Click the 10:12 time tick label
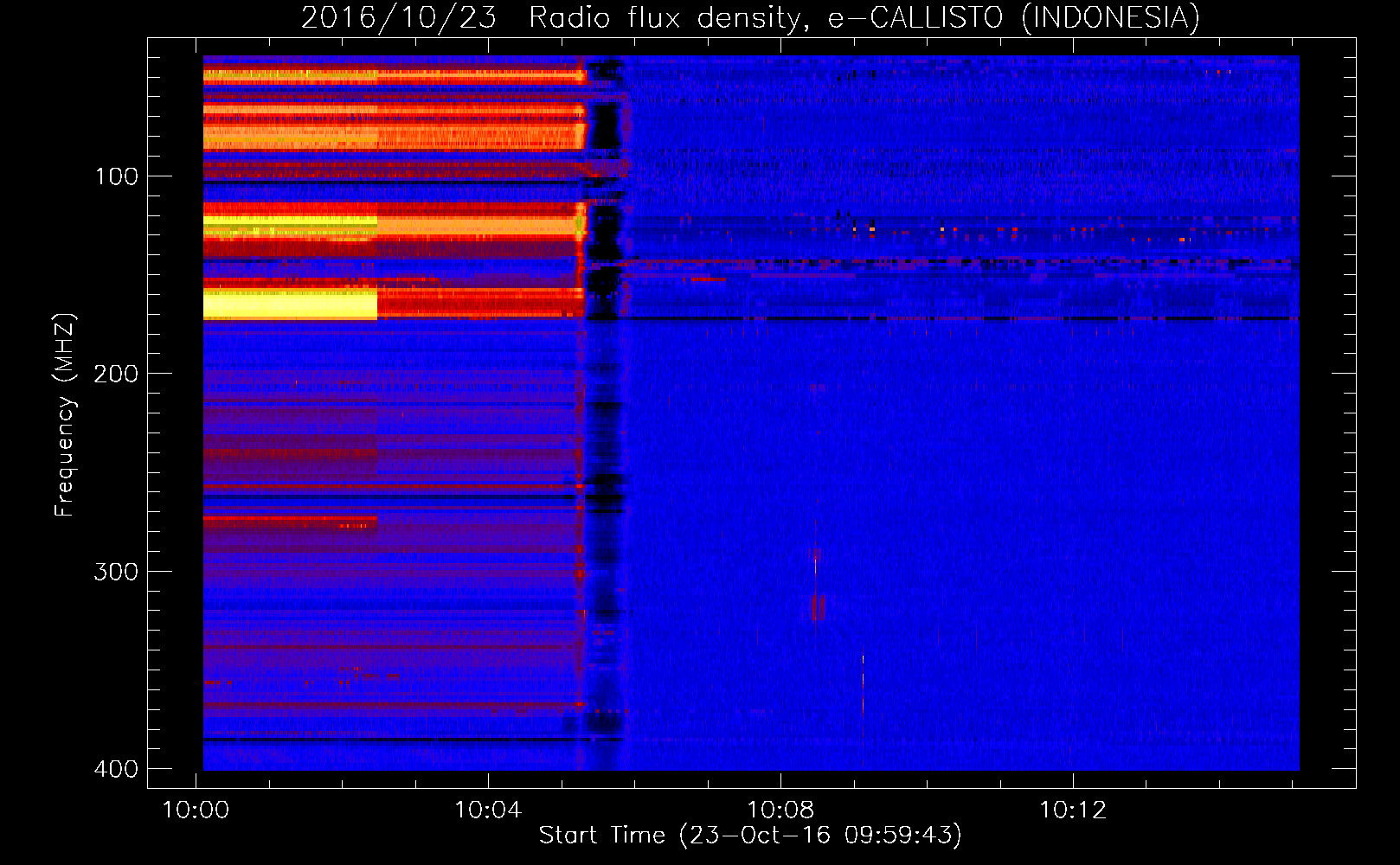 (1073, 811)
